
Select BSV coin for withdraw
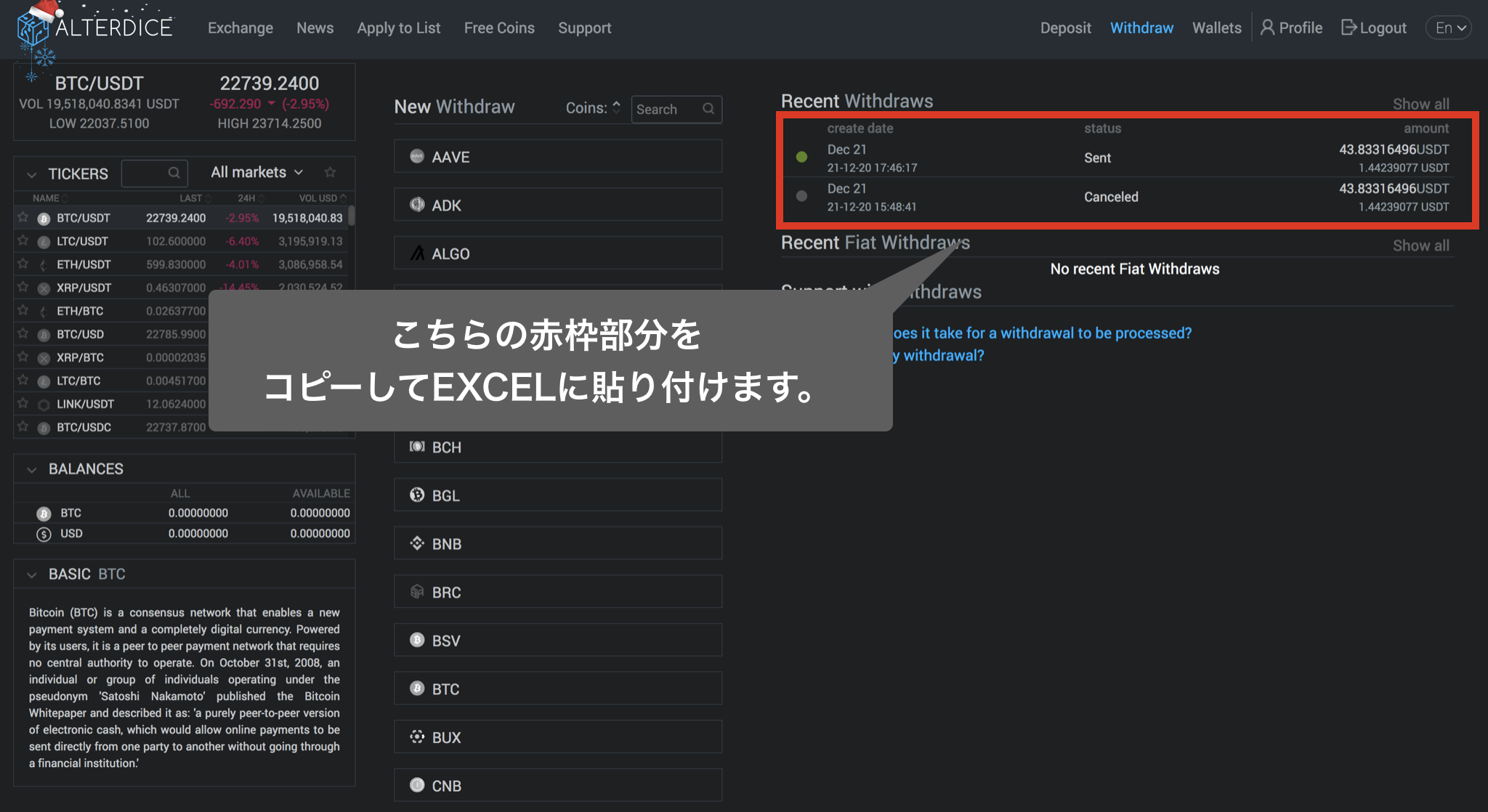[x=558, y=640]
